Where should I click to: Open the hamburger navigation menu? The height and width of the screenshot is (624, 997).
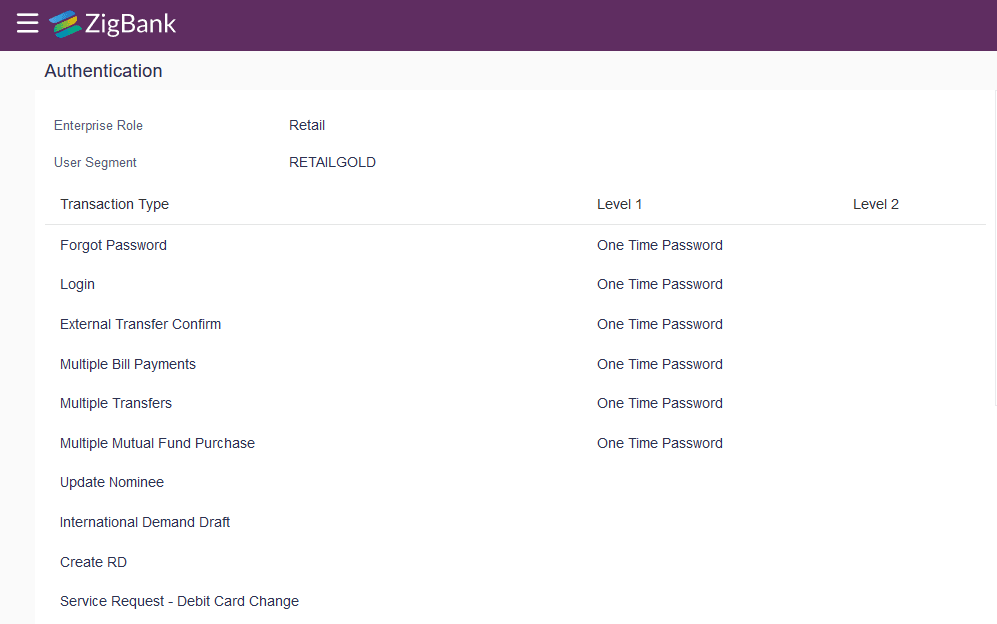[26, 24]
